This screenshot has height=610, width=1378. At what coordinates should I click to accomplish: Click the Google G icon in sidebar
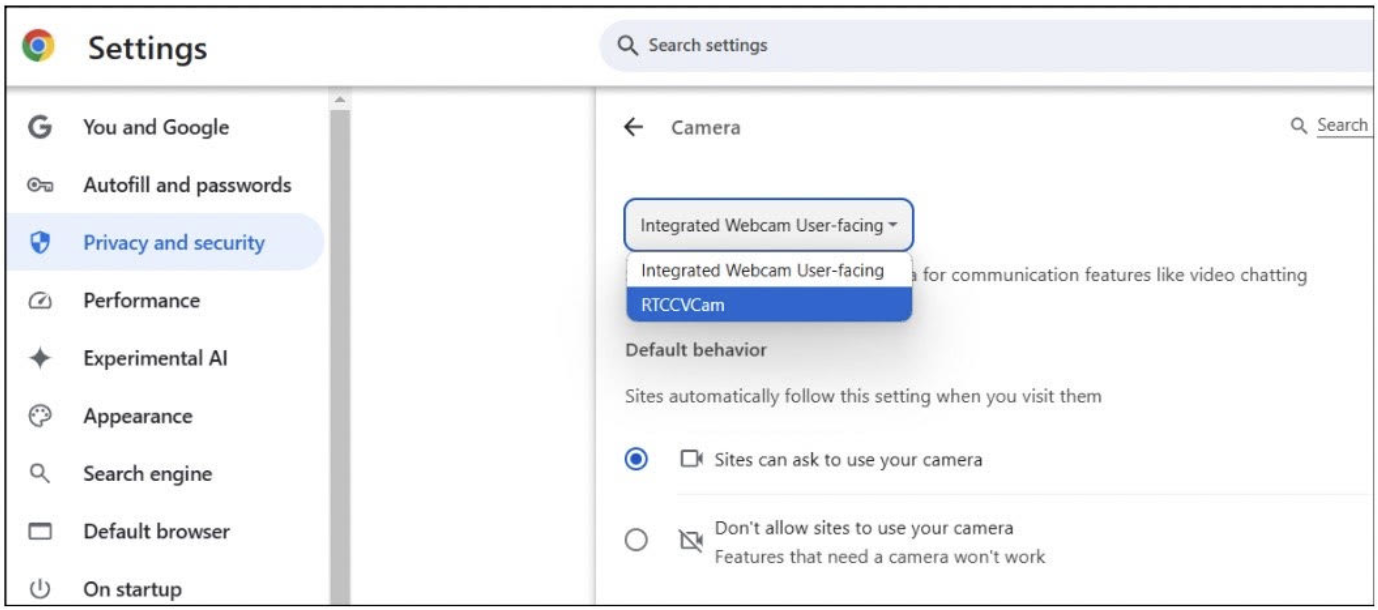(40, 127)
